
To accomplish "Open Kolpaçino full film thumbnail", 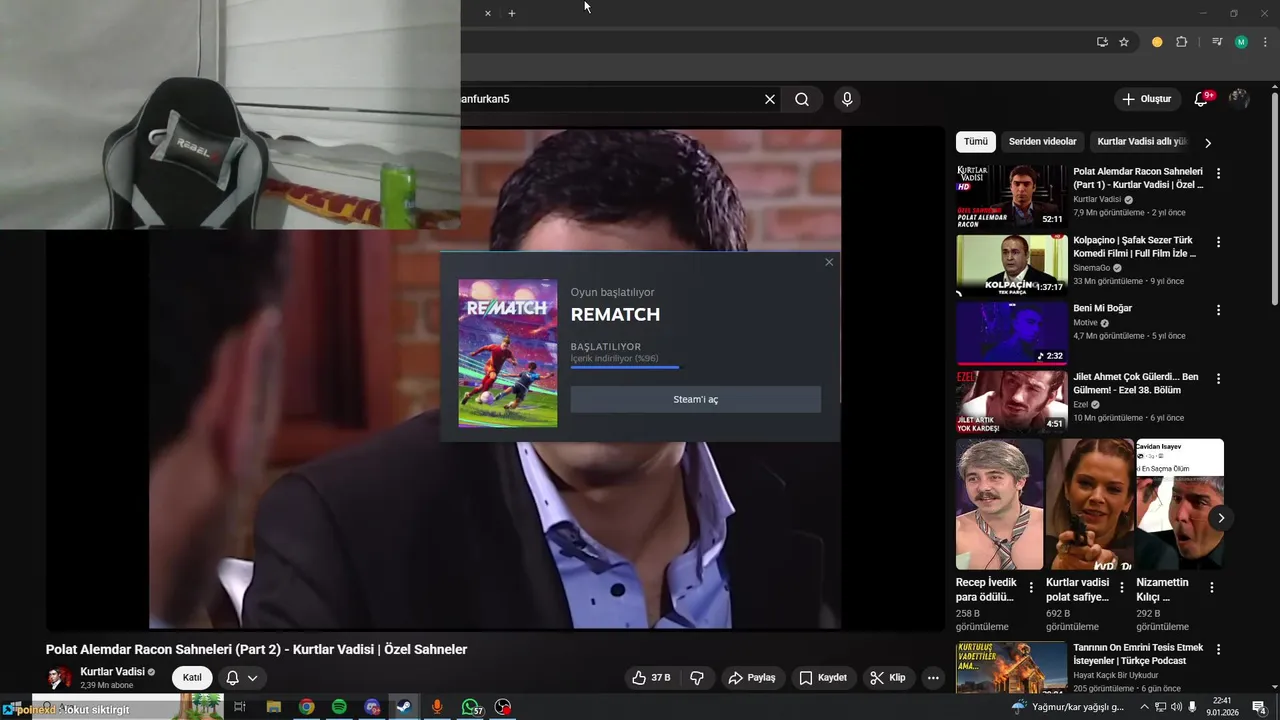I will (1012, 265).
